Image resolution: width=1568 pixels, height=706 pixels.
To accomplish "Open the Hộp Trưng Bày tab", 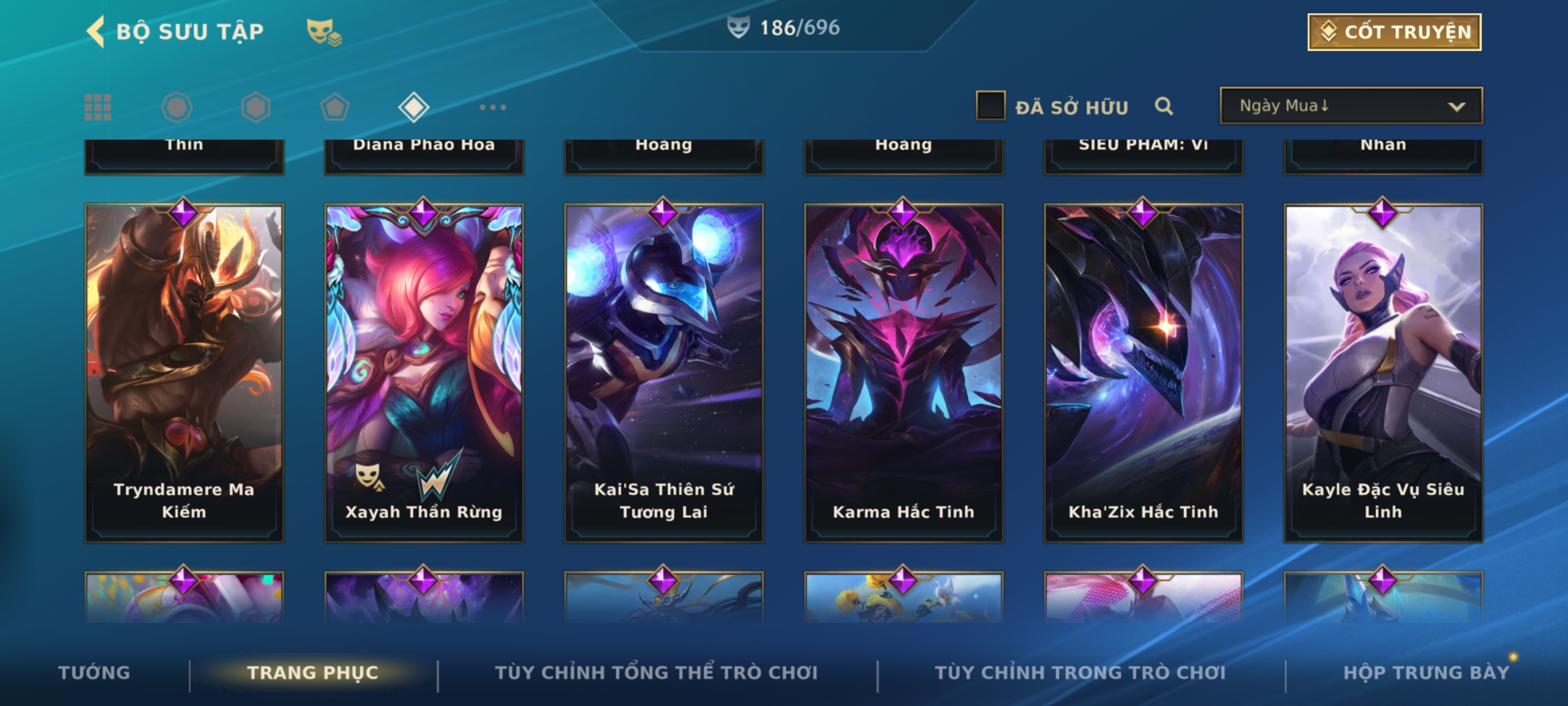I will [1426, 673].
